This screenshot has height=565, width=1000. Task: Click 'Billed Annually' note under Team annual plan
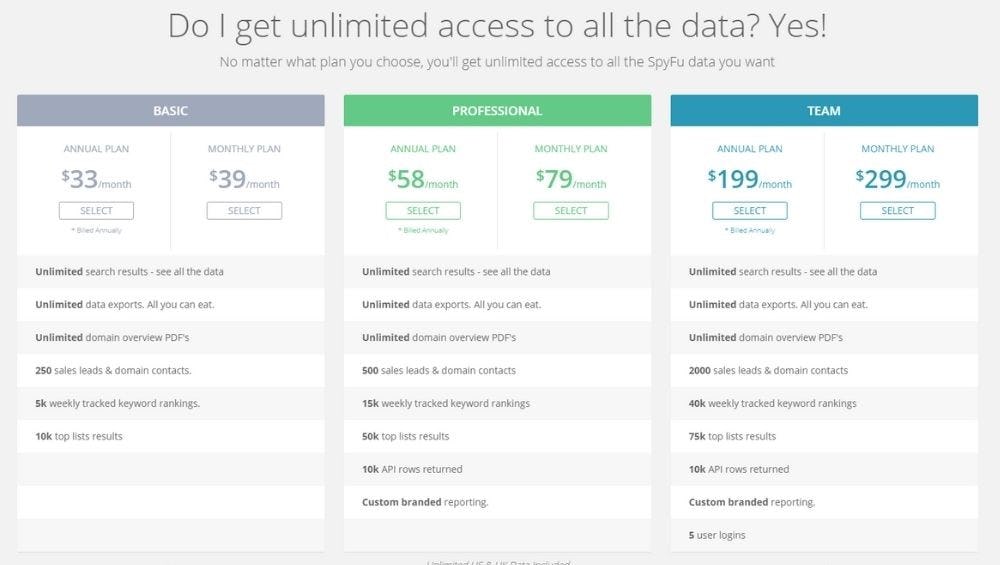750,231
